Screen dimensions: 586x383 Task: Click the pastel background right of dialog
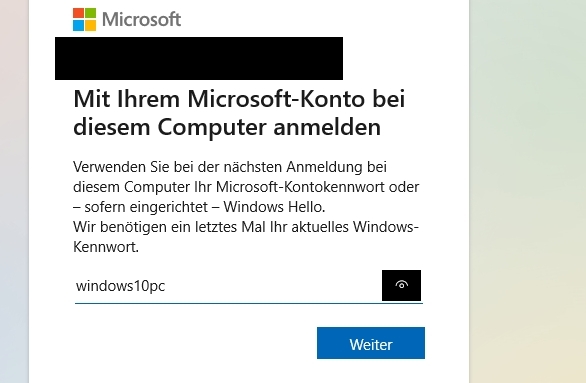tap(527, 187)
